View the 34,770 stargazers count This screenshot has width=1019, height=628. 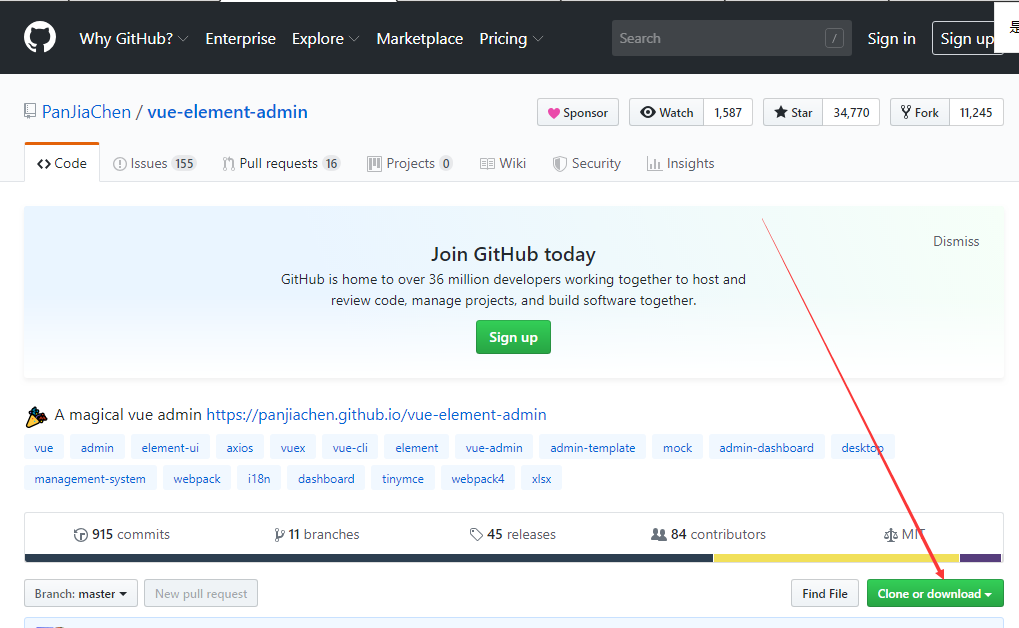pyautogui.click(x=851, y=112)
